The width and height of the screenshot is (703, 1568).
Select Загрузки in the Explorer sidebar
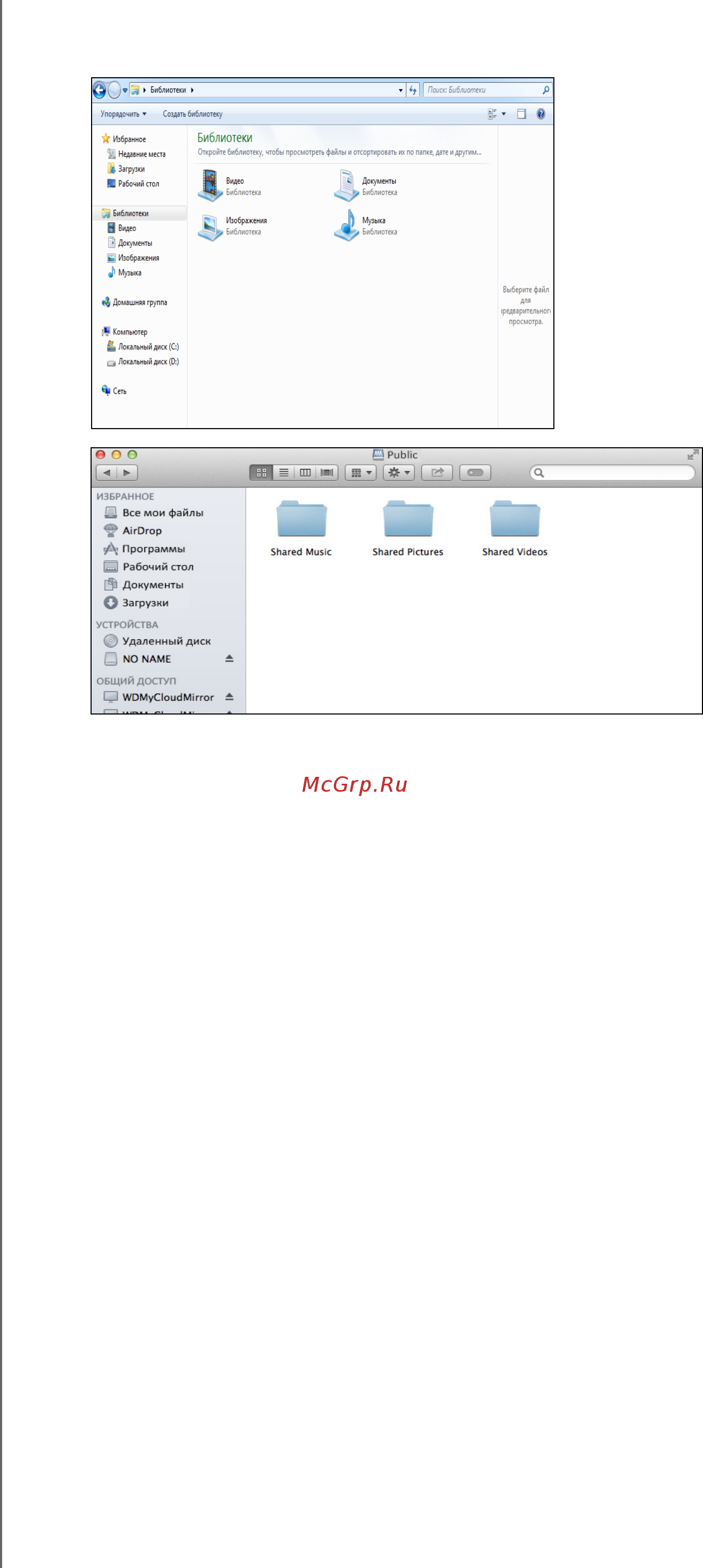pos(126,169)
